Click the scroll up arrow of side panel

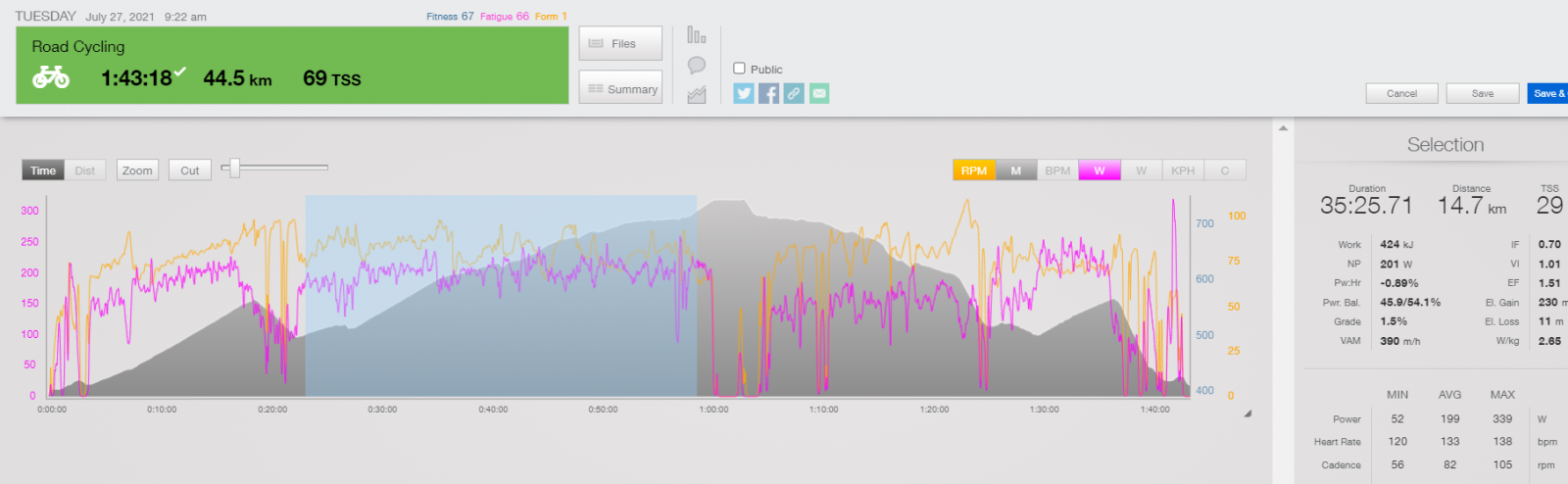click(1283, 128)
